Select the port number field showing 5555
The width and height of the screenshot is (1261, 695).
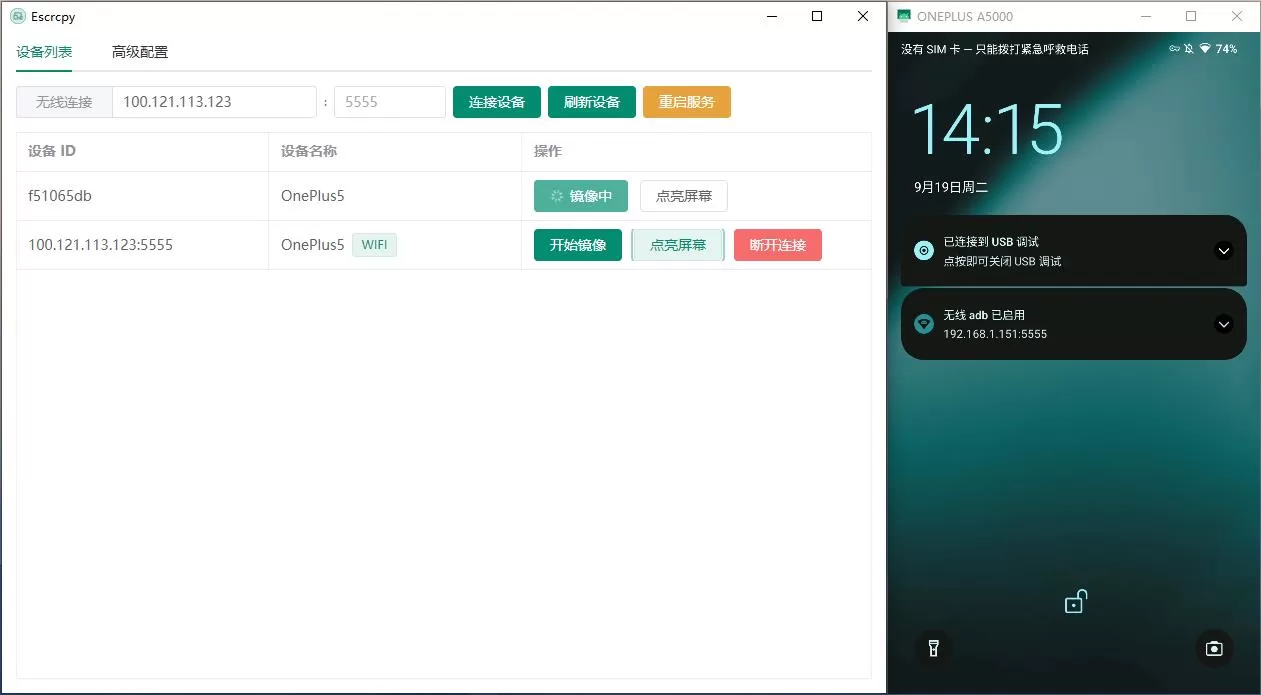point(389,101)
